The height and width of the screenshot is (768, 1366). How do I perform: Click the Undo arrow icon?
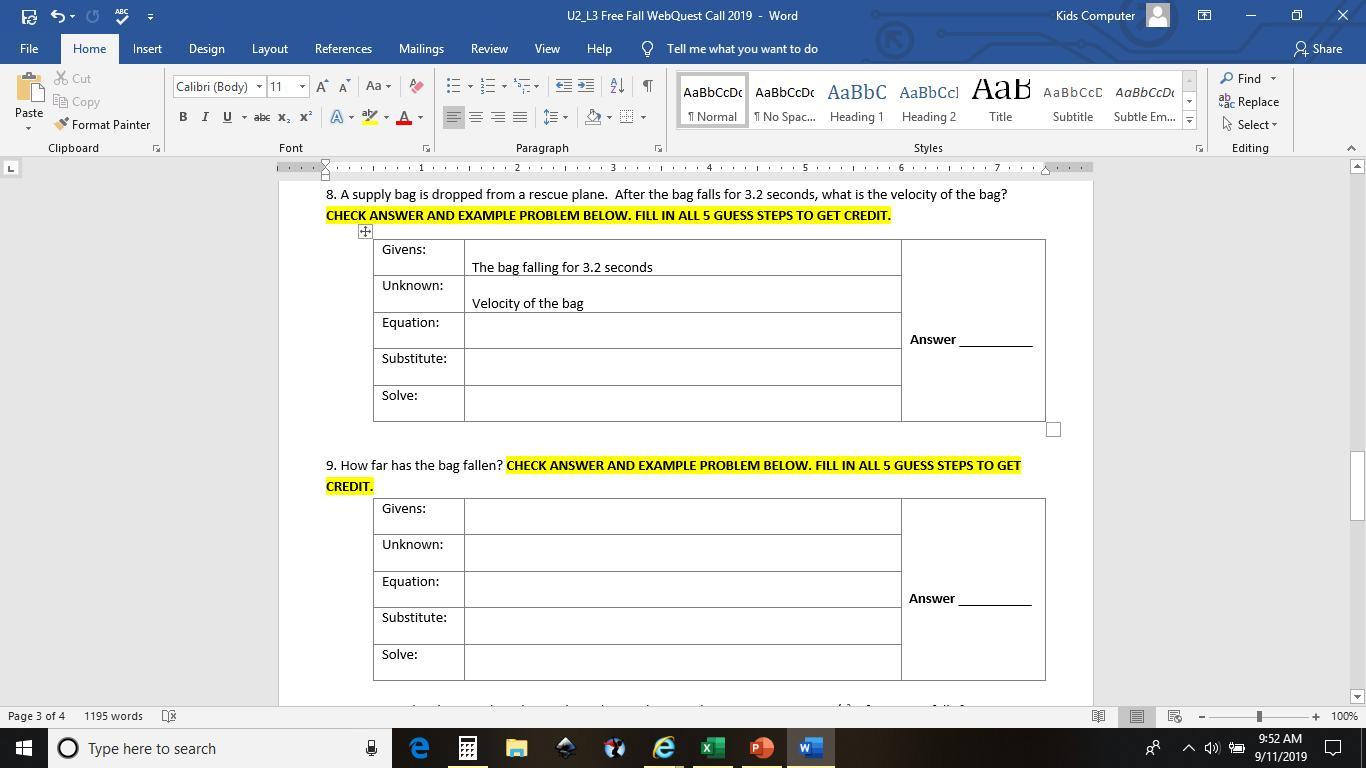(x=58, y=16)
